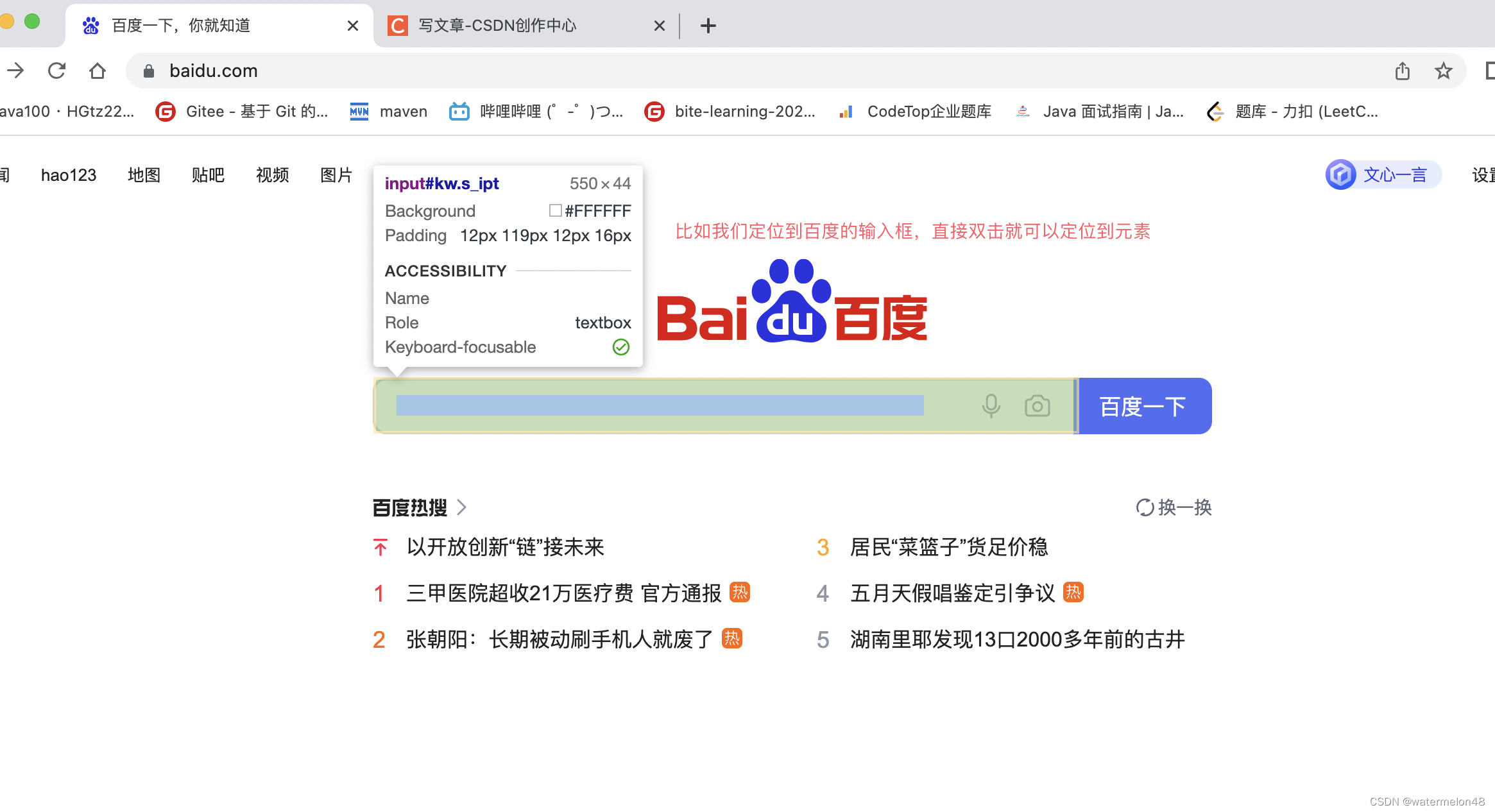Click the share page icon

coord(1402,71)
